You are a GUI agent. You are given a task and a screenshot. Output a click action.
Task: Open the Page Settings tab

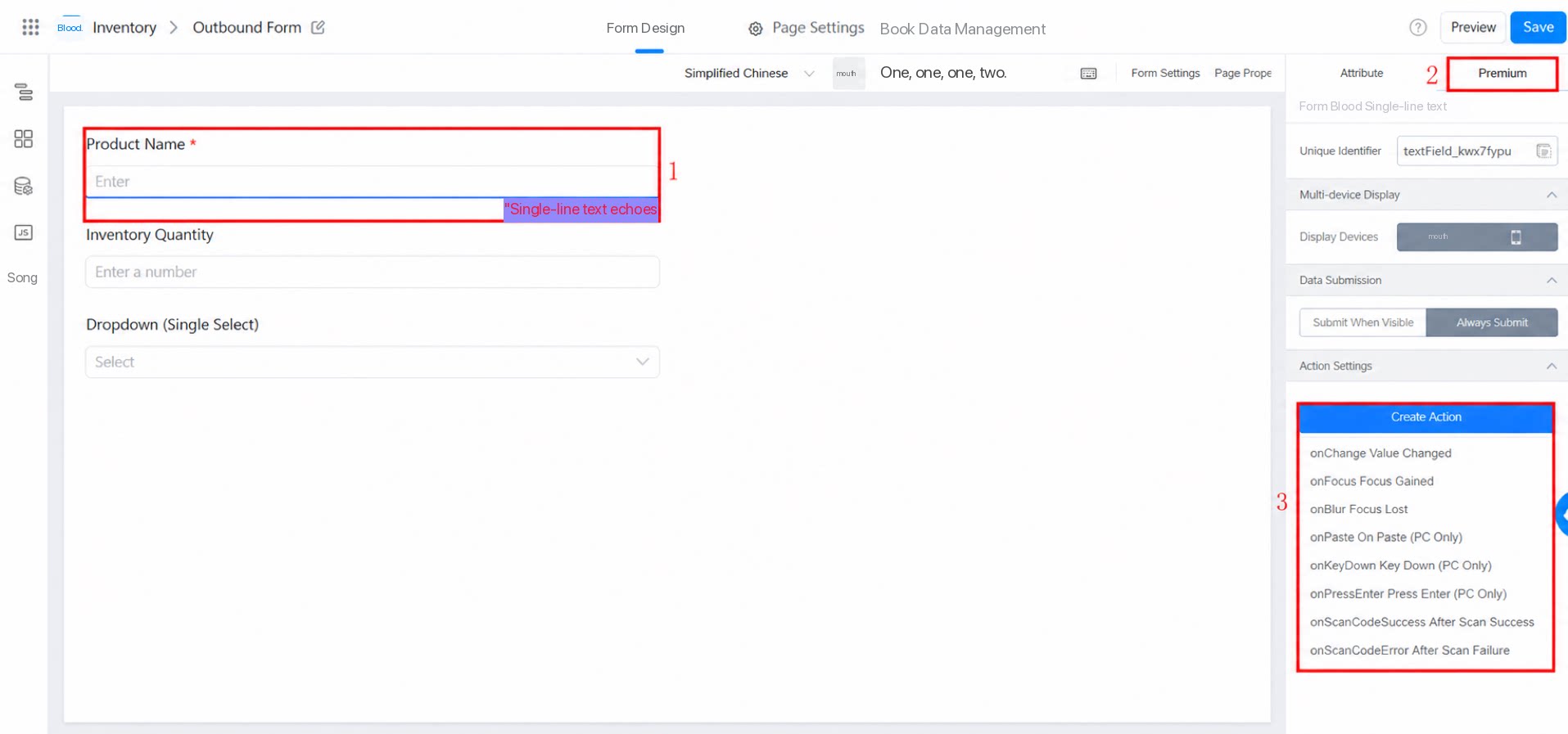point(807,28)
